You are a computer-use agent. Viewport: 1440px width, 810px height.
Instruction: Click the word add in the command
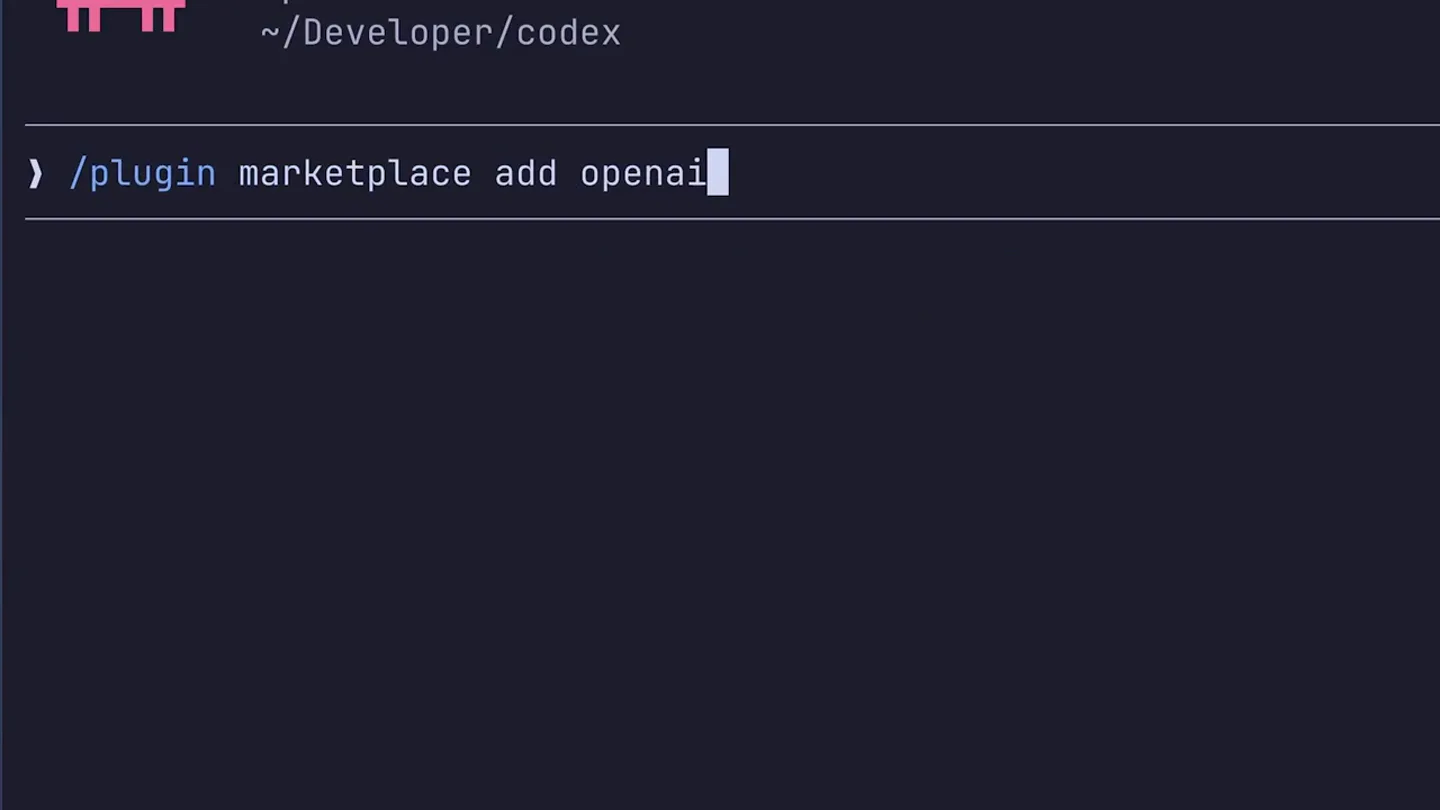click(526, 173)
